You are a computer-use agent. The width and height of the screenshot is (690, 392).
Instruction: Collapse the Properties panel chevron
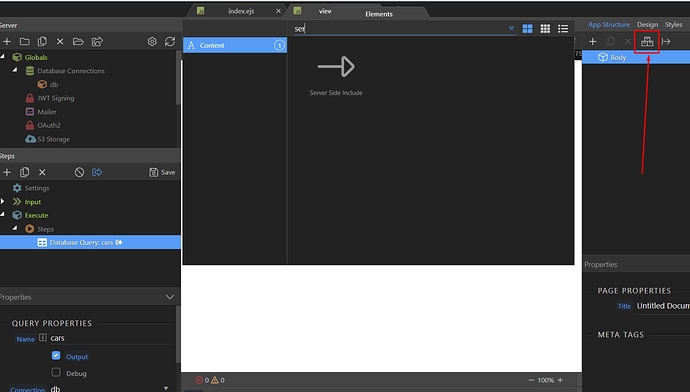tap(170, 297)
